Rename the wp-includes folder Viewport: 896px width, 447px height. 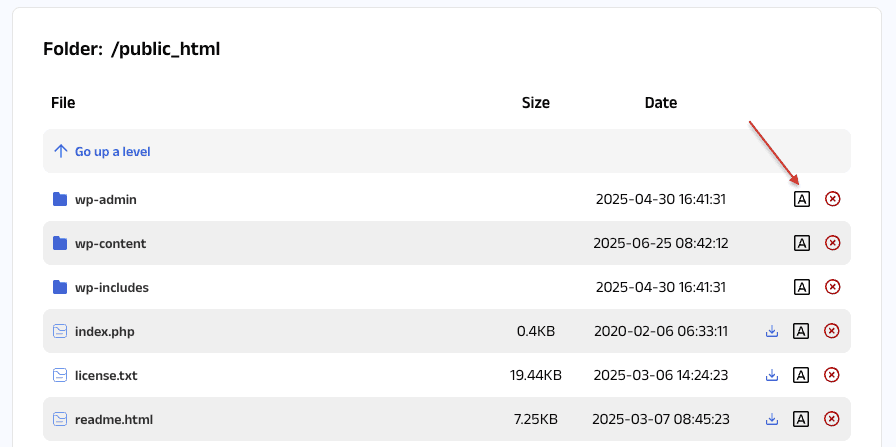801,287
